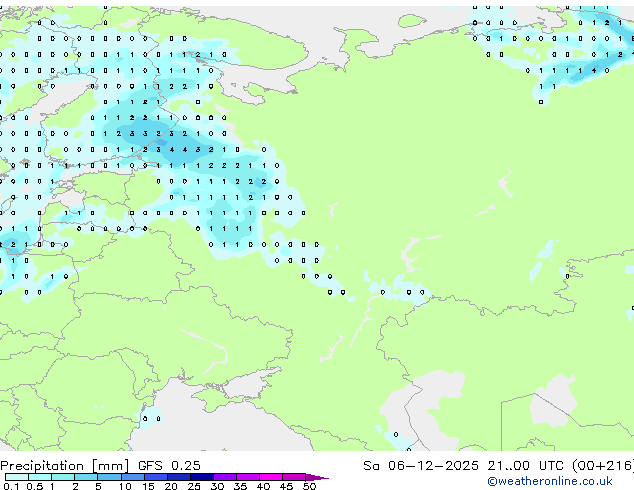Pick the 10–15 mm legend color swatch

click(133, 477)
